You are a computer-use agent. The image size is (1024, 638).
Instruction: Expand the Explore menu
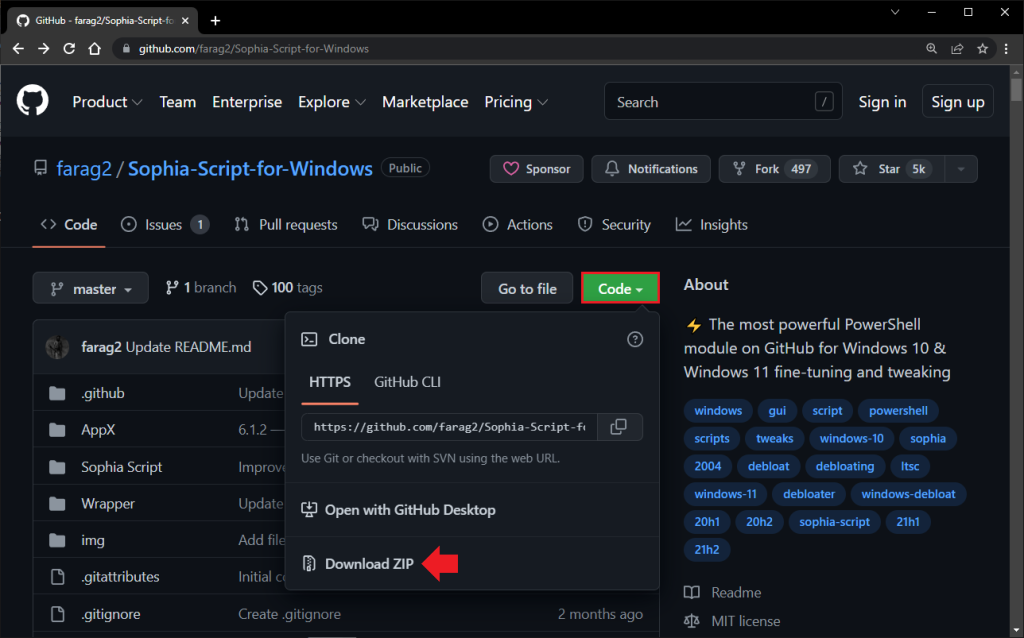[x=332, y=102]
